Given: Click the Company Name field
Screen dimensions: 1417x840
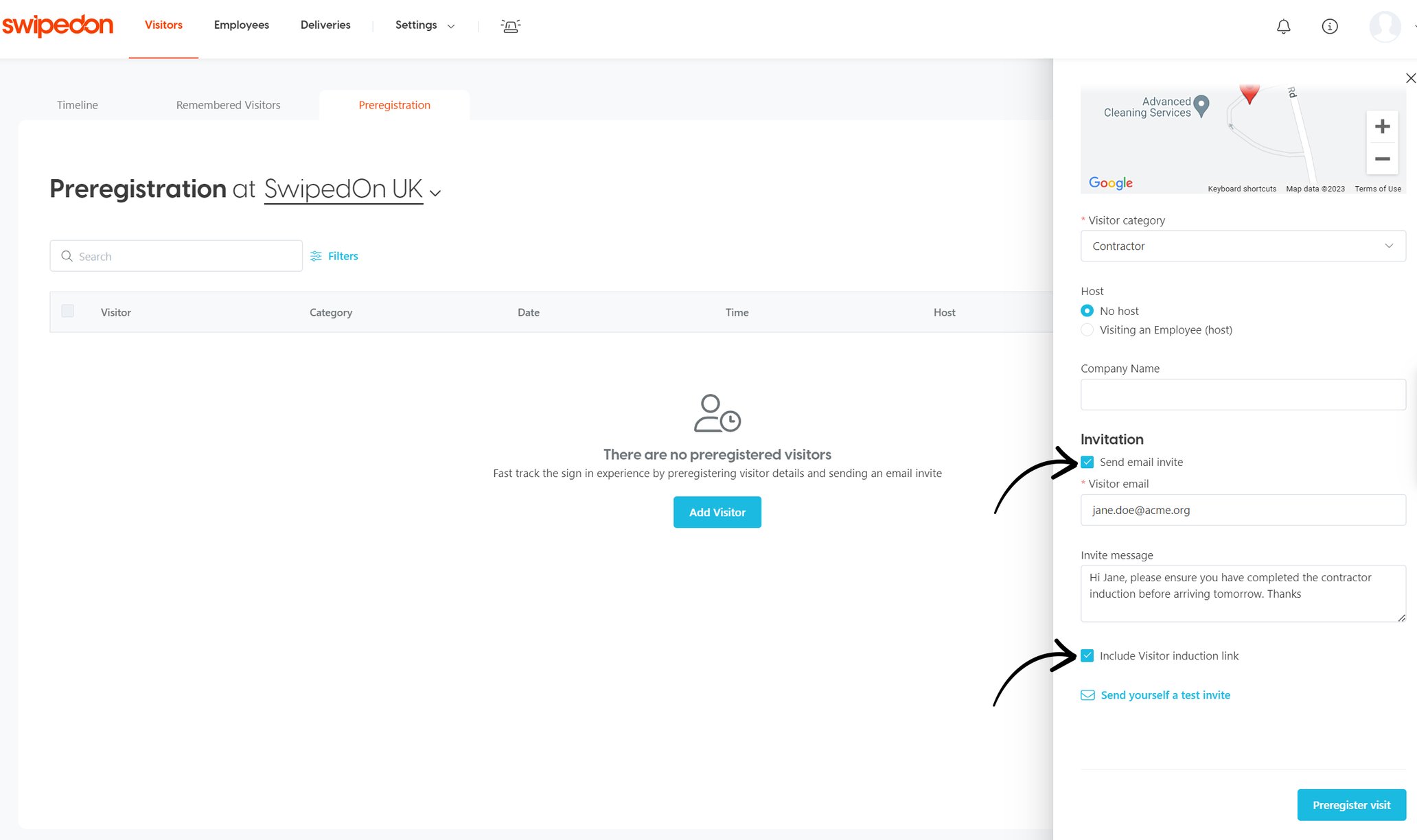Looking at the screenshot, I should pyautogui.click(x=1243, y=395).
